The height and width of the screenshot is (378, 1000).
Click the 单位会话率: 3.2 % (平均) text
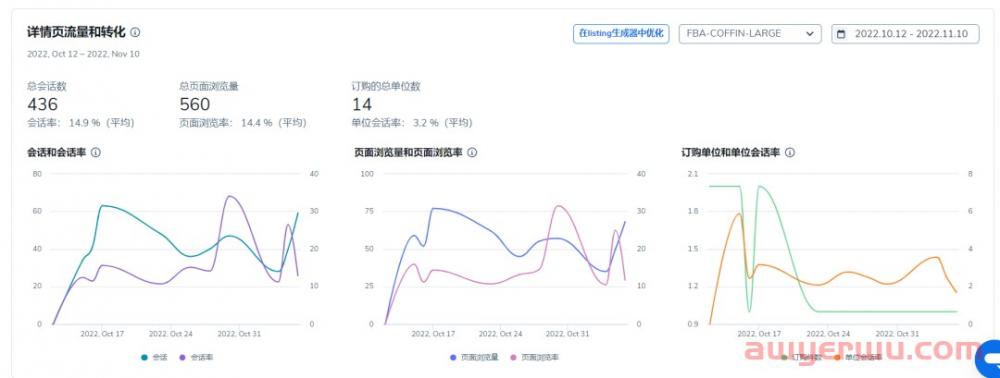coord(412,122)
